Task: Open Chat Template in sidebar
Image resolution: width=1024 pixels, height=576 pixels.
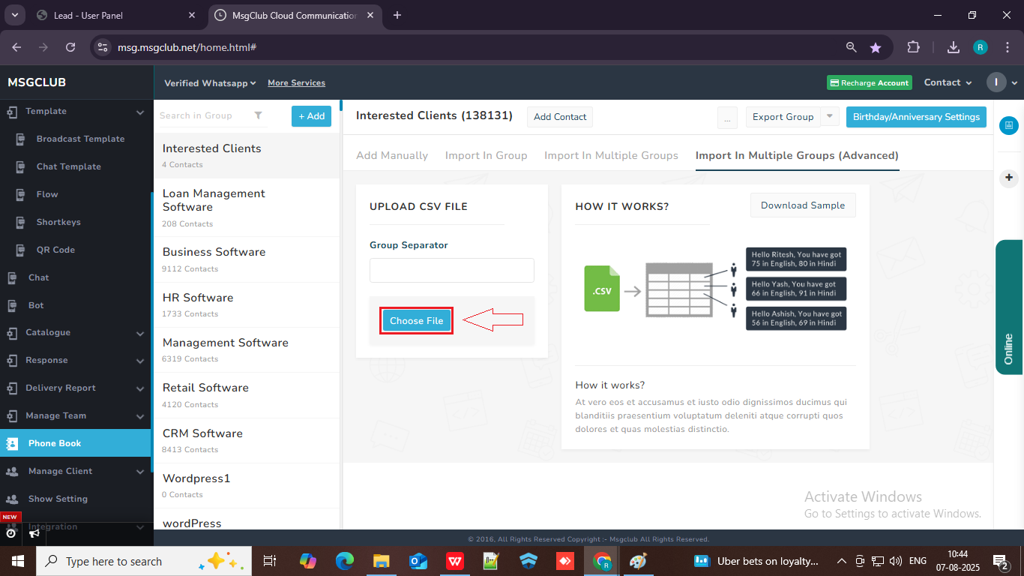Action: (69, 167)
